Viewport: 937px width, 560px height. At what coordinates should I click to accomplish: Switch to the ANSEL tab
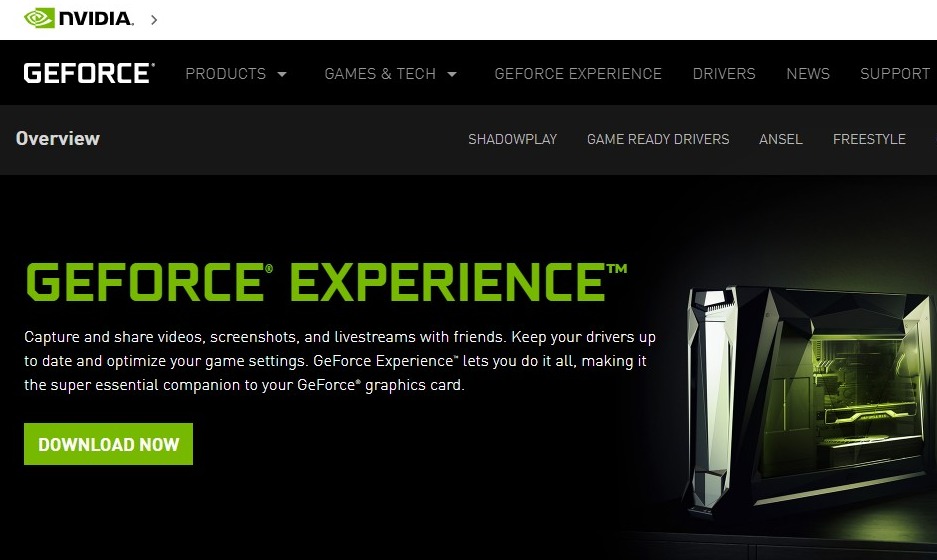780,139
